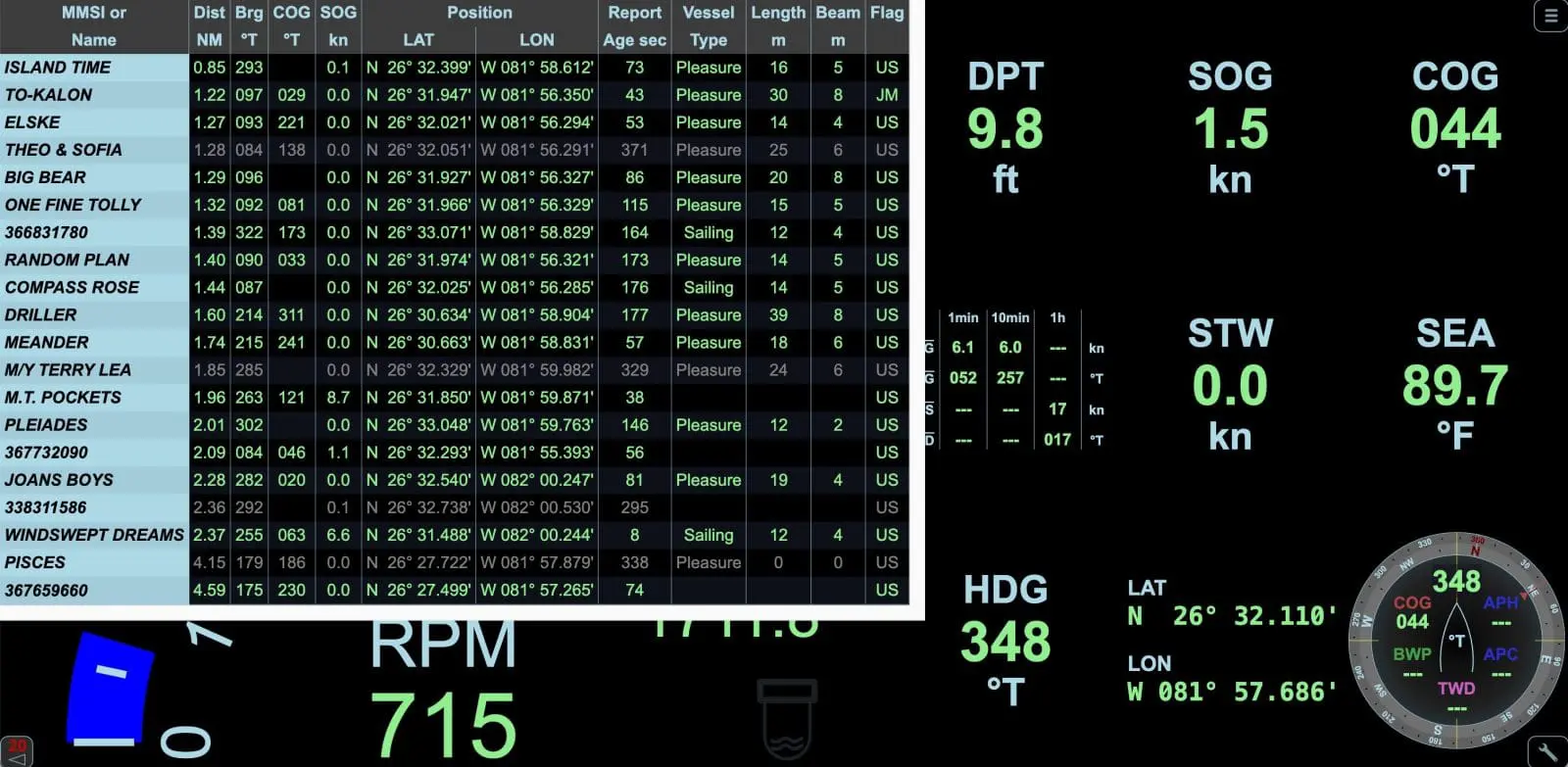This screenshot has width=1568, height=767.
Task: Select the 10min wind column header
Action: (1010, 317)
